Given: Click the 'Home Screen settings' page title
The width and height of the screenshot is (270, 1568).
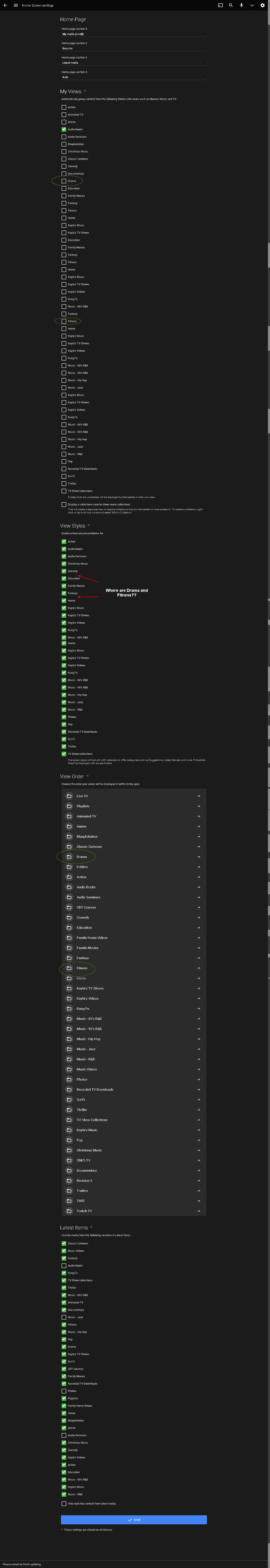Looking at the screenshot, I should (x=38, y=5).
